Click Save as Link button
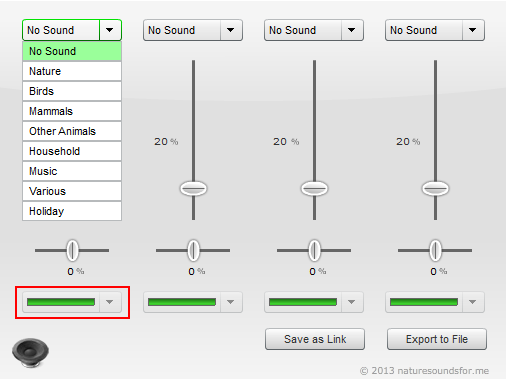This screenshot has width=506, height=379. tap(315, 339)
